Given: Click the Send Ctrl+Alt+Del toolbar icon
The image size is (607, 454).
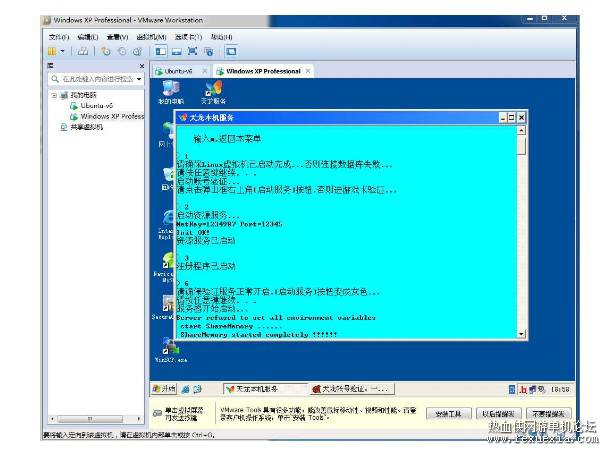Looking at the screenshot, I should pyautogui.click(x=83, y=51).
